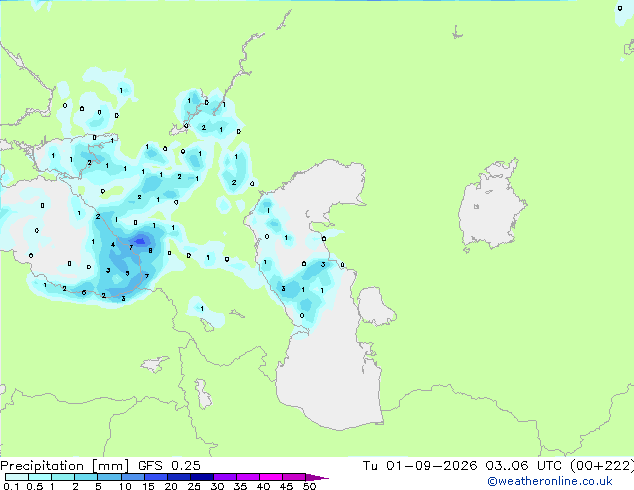Click the precipitation value '4' on map
Image resolution: width=634 pixels, height=490 pixels.
point(113,244)
